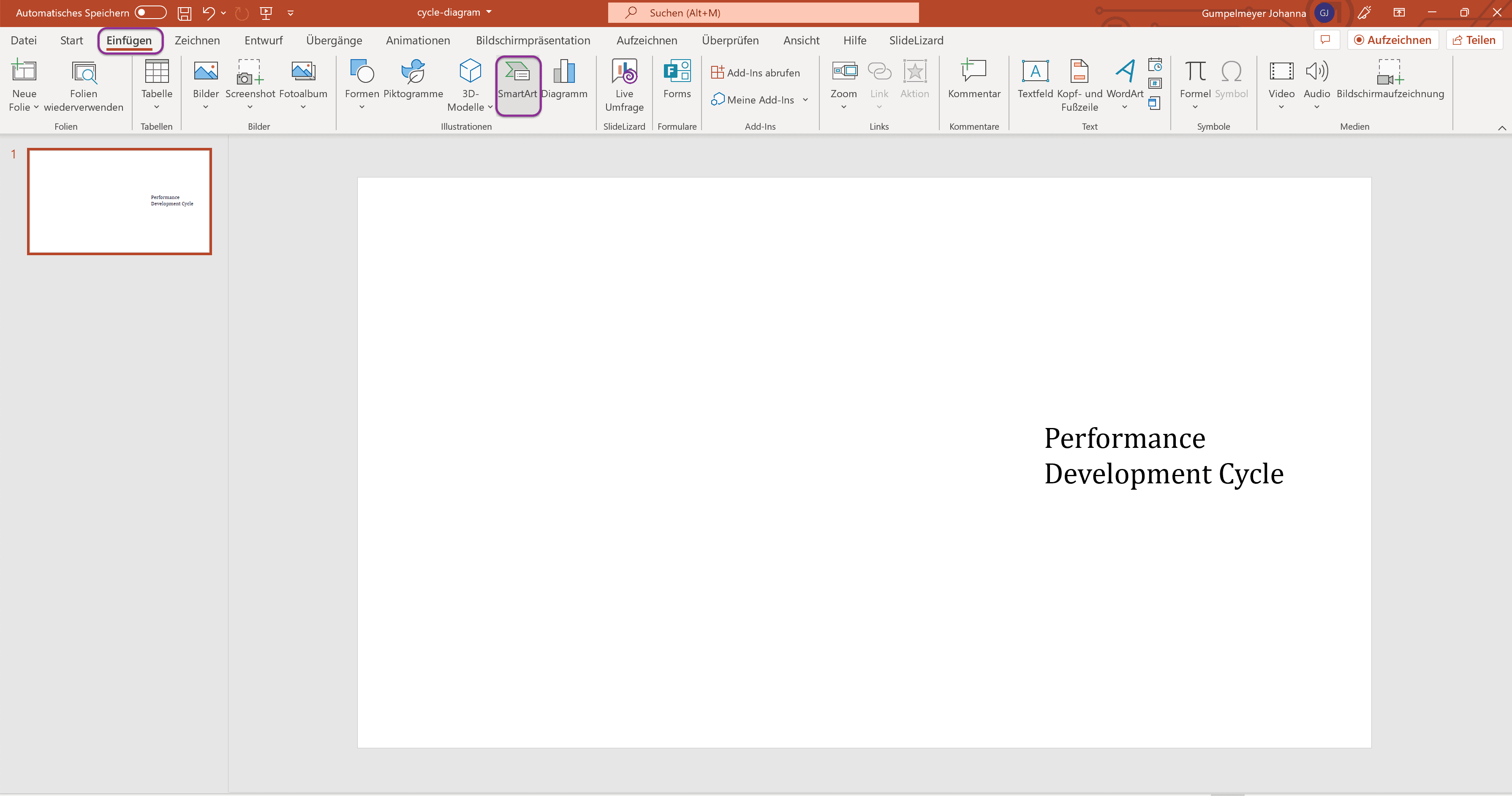Toggle Automatisches Speichern switch

tap(150, 12)
